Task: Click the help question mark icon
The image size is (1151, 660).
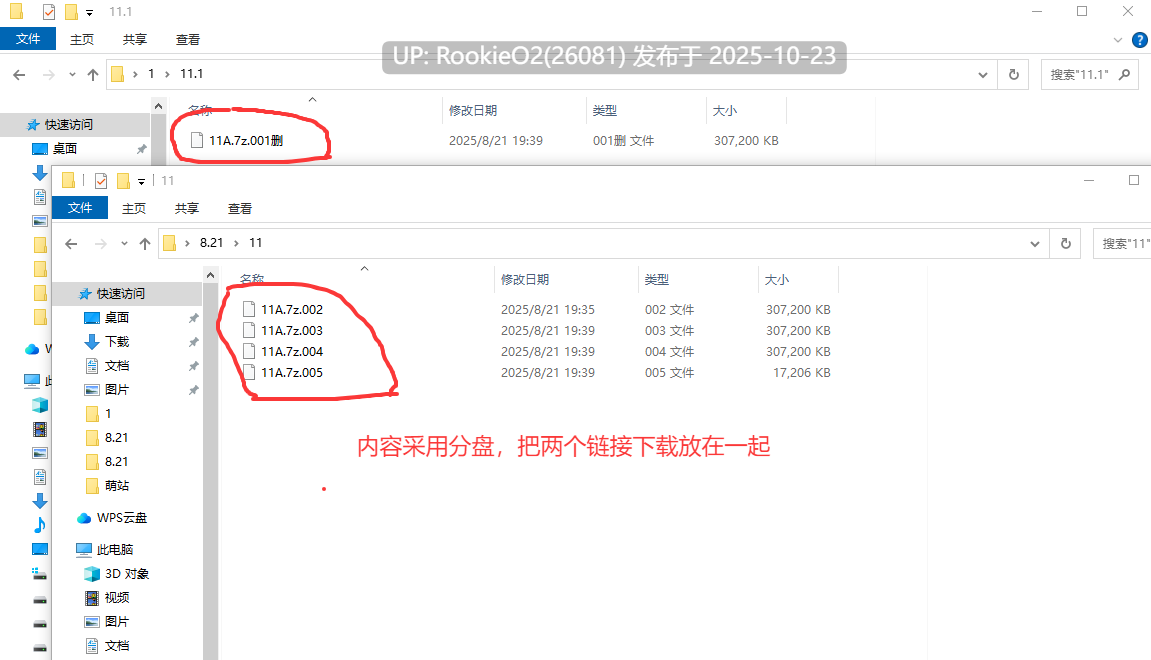Action: (x=1140, y=40)
